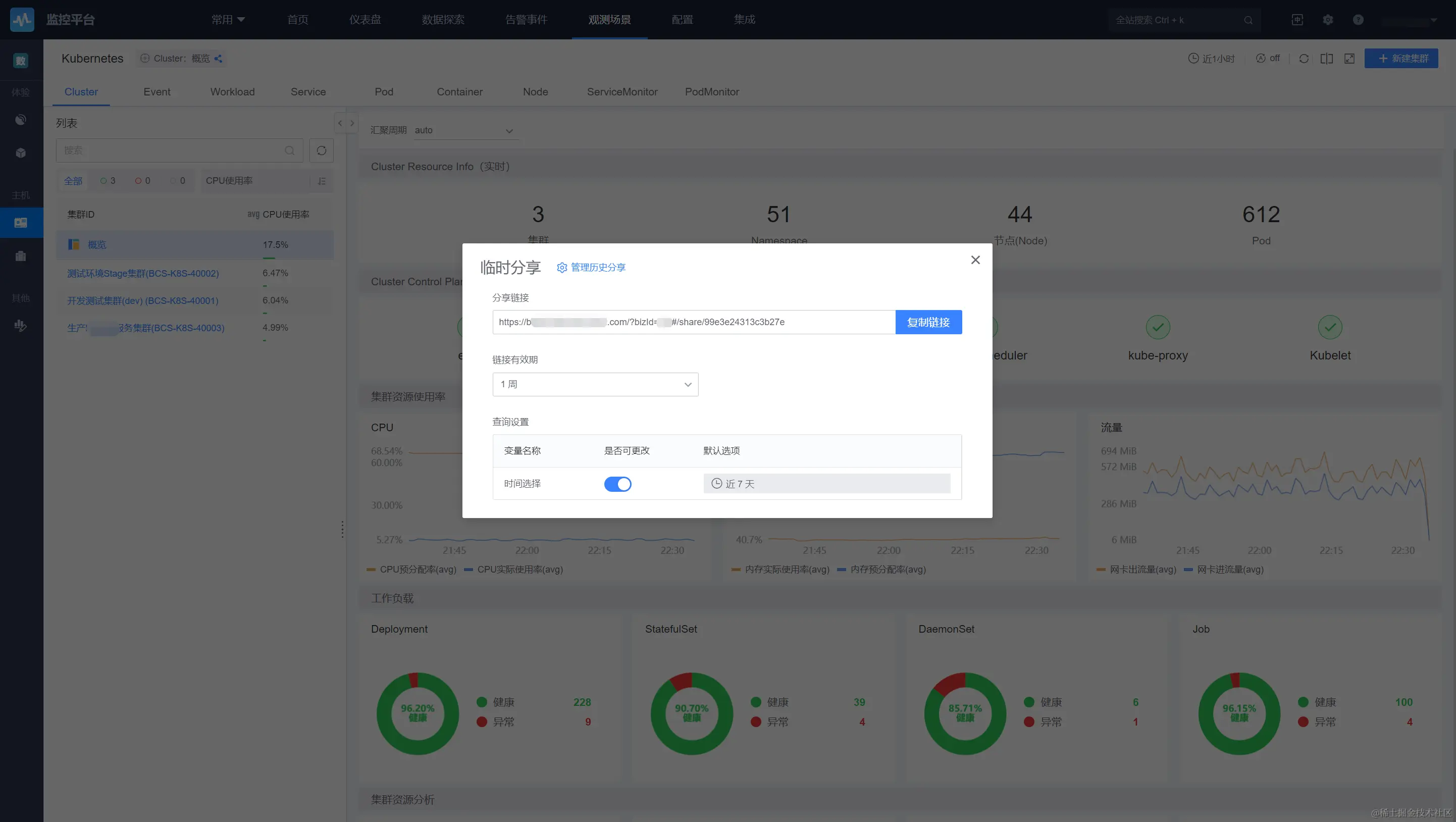
Task: Open the 管理历史分享 link
Action: (591, 268)
